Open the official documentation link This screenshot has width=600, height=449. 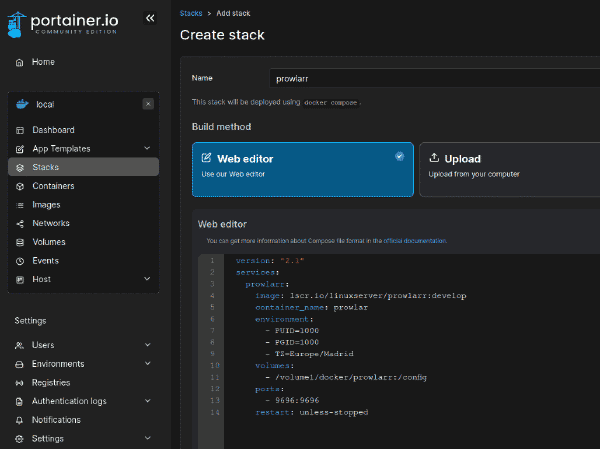tap(415, 241)
